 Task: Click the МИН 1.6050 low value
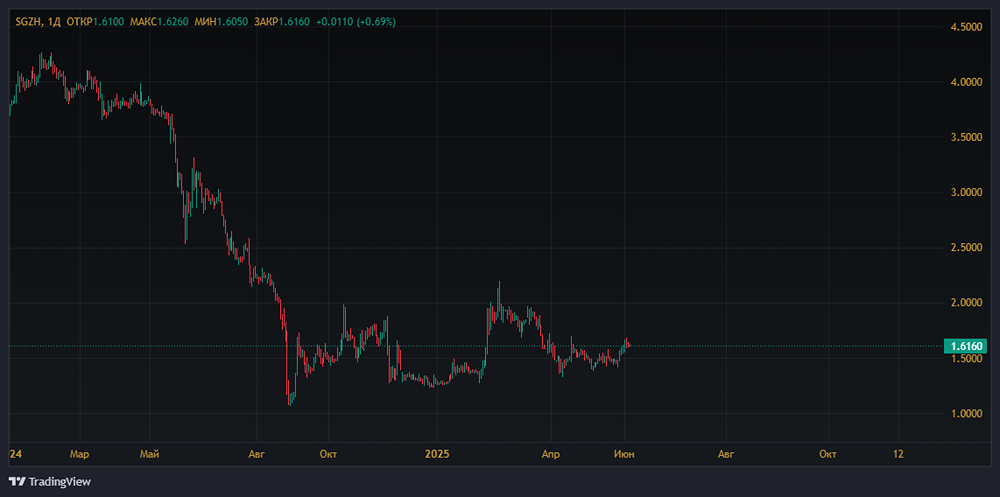[223, 22]
